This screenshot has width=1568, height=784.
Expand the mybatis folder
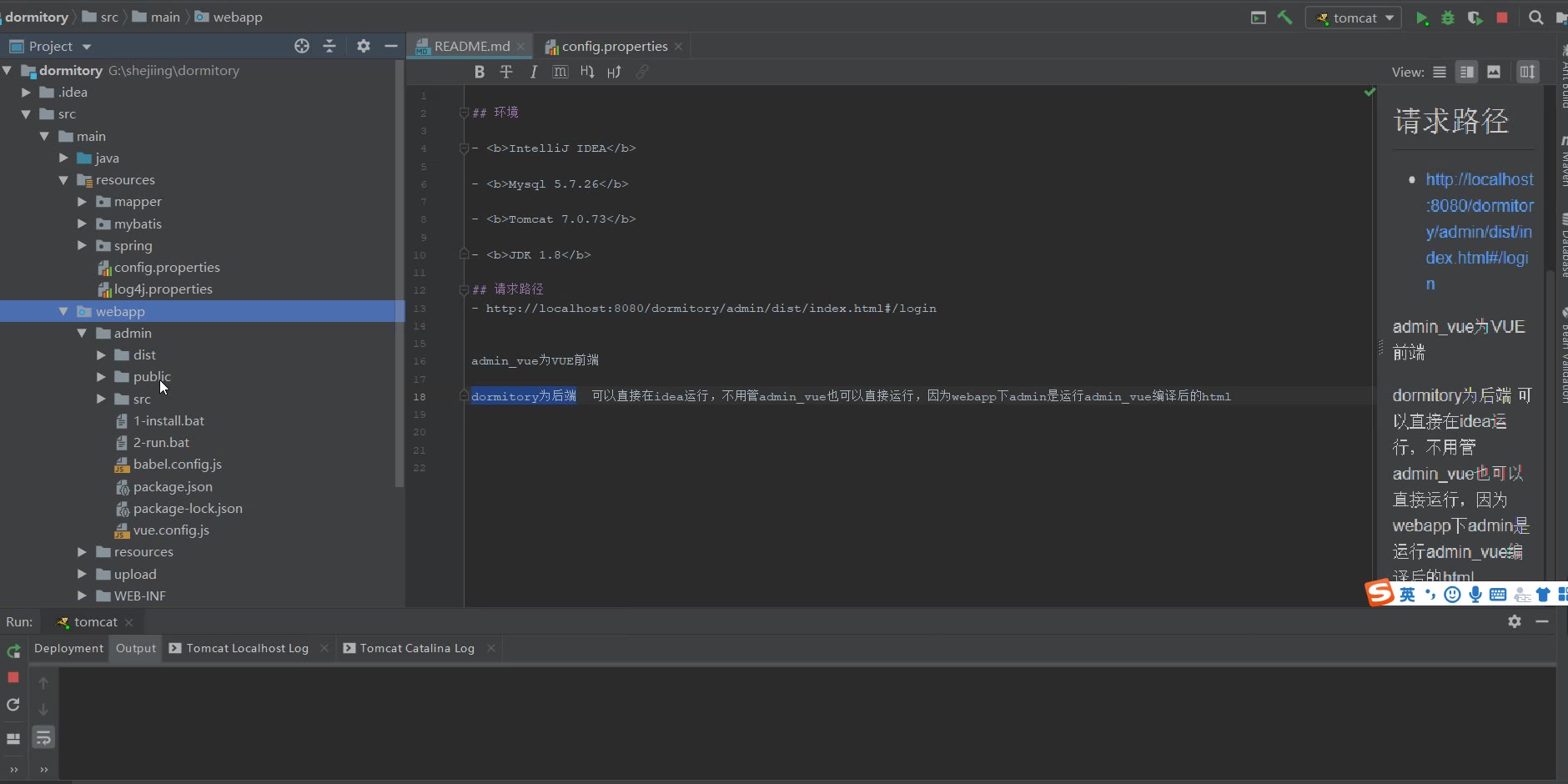tap(82, 224)
